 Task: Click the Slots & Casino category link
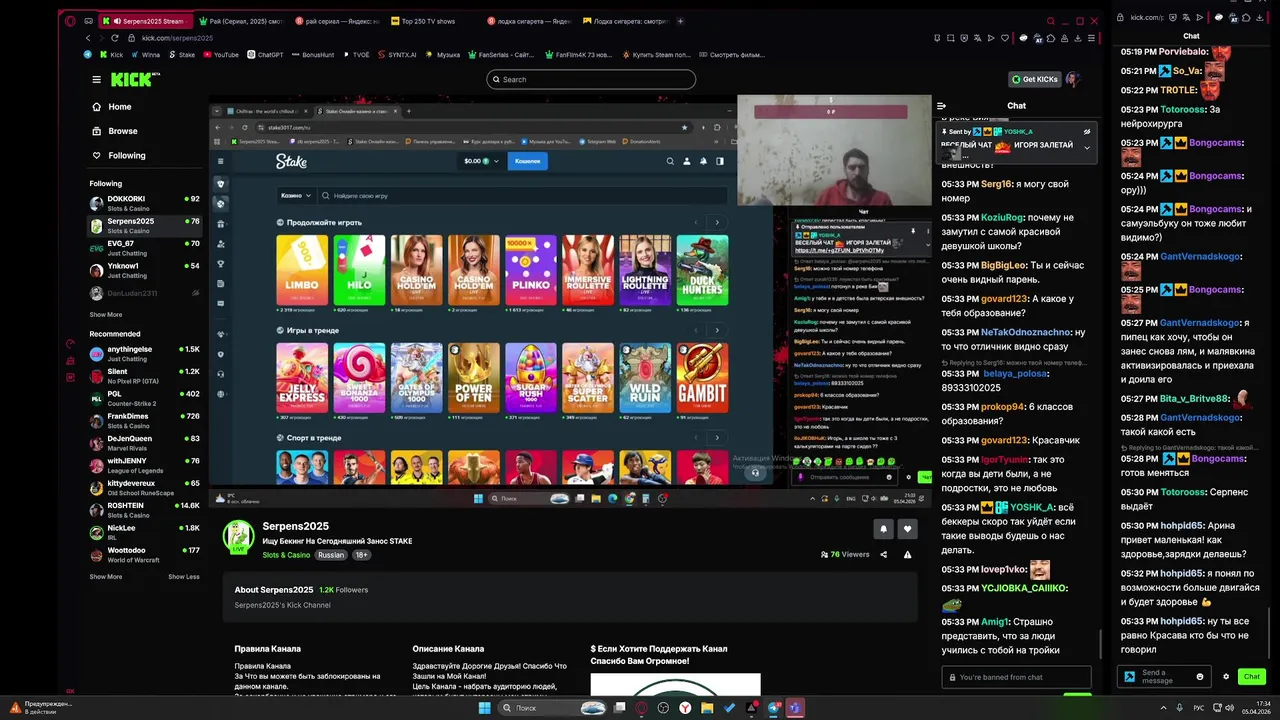point(286,555)
